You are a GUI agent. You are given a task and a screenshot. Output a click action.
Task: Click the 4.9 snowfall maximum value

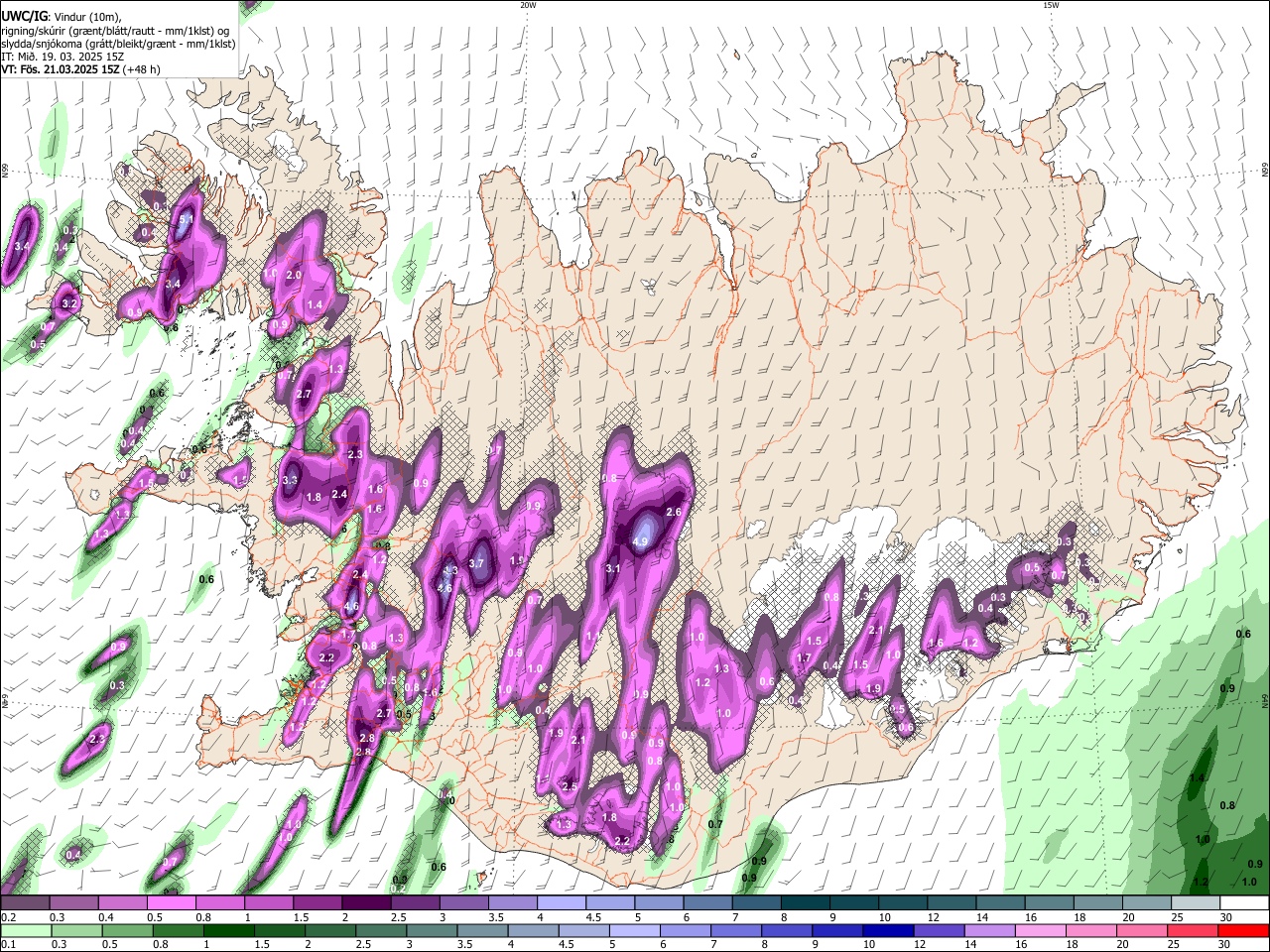(x=640, y=541)
